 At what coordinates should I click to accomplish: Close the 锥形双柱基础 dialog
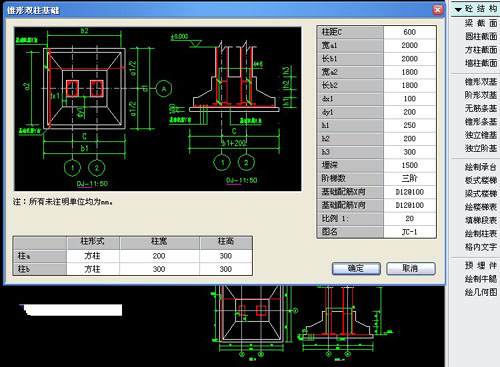[x=438, y=10]
